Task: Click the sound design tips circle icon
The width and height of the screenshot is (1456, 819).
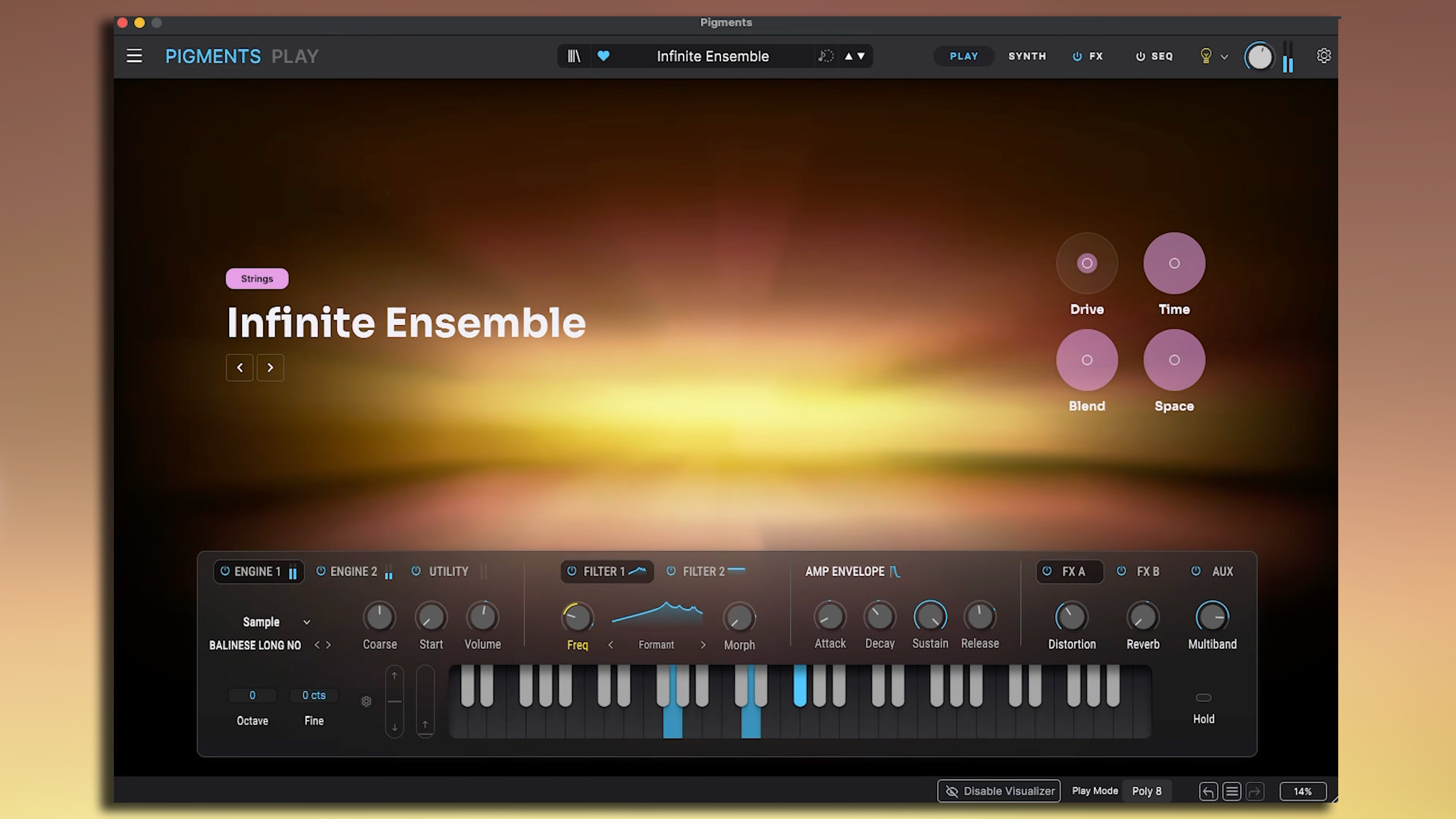Action: (826, 56)
